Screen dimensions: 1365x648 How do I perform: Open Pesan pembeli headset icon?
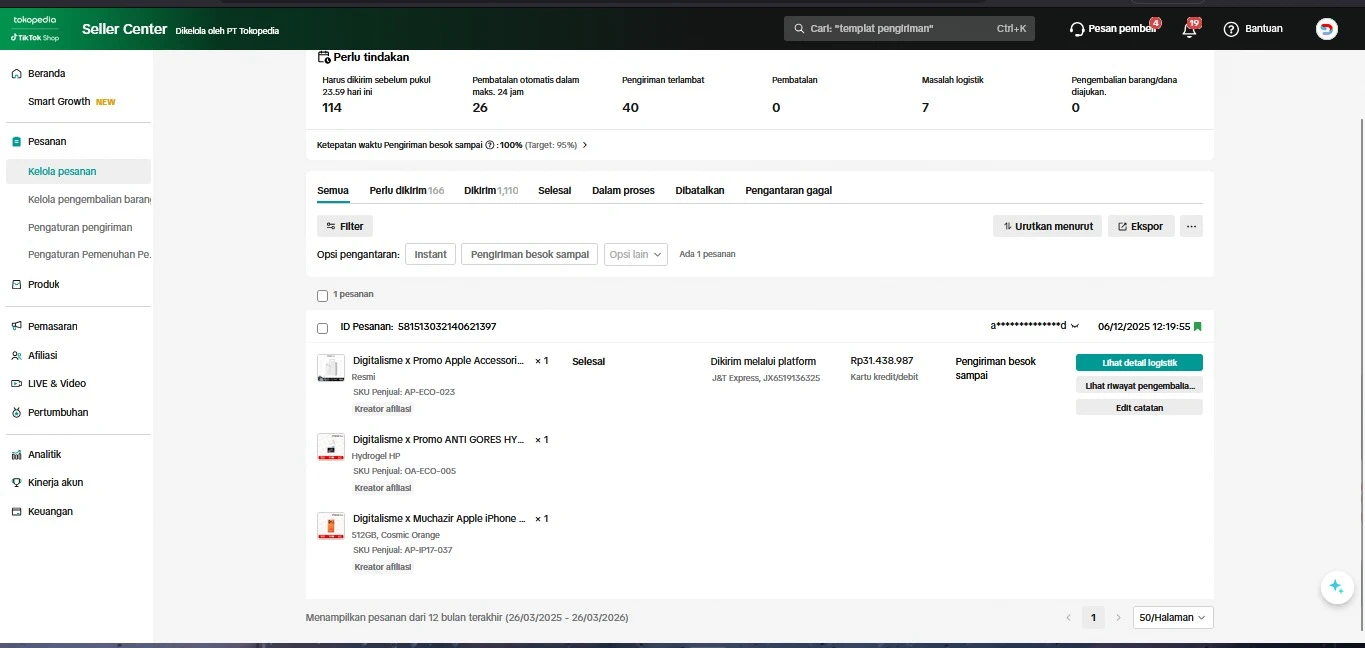click(1077, 29)
